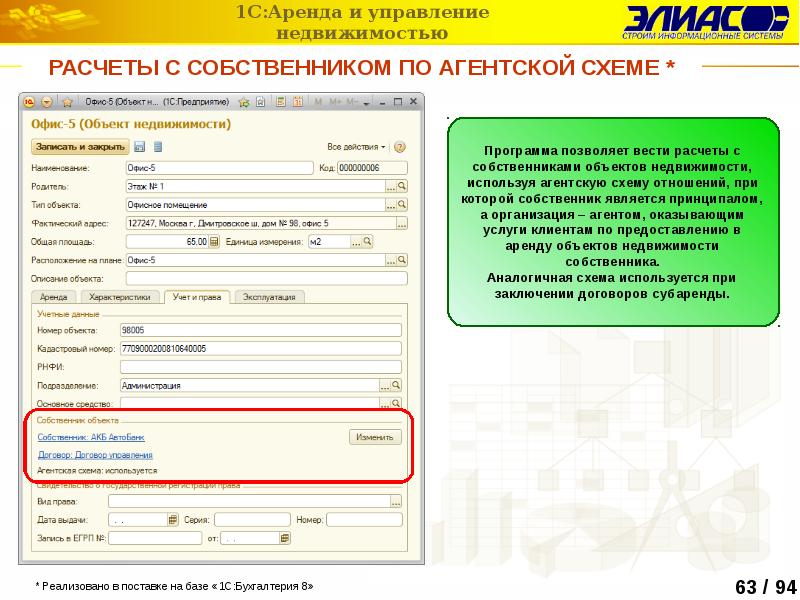Click magnifier icon beside Тип объекта field

(x=403, y=205)
